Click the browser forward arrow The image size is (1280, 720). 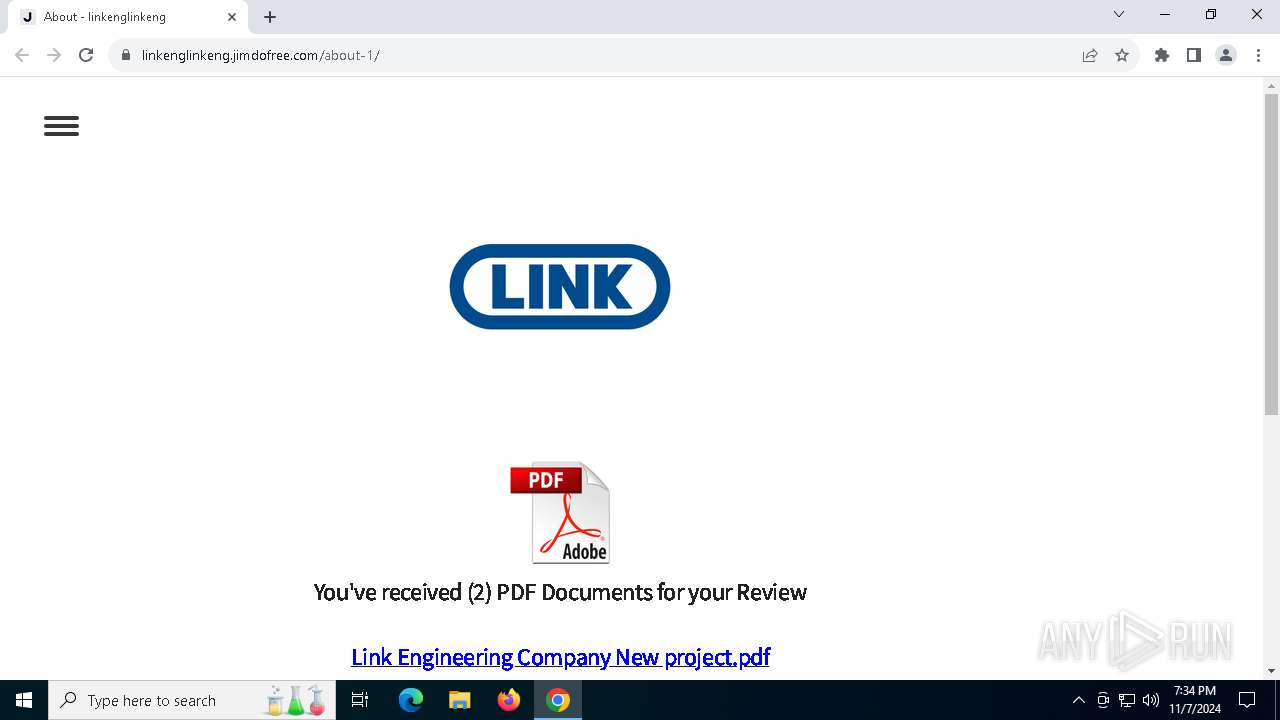[54, 55]
